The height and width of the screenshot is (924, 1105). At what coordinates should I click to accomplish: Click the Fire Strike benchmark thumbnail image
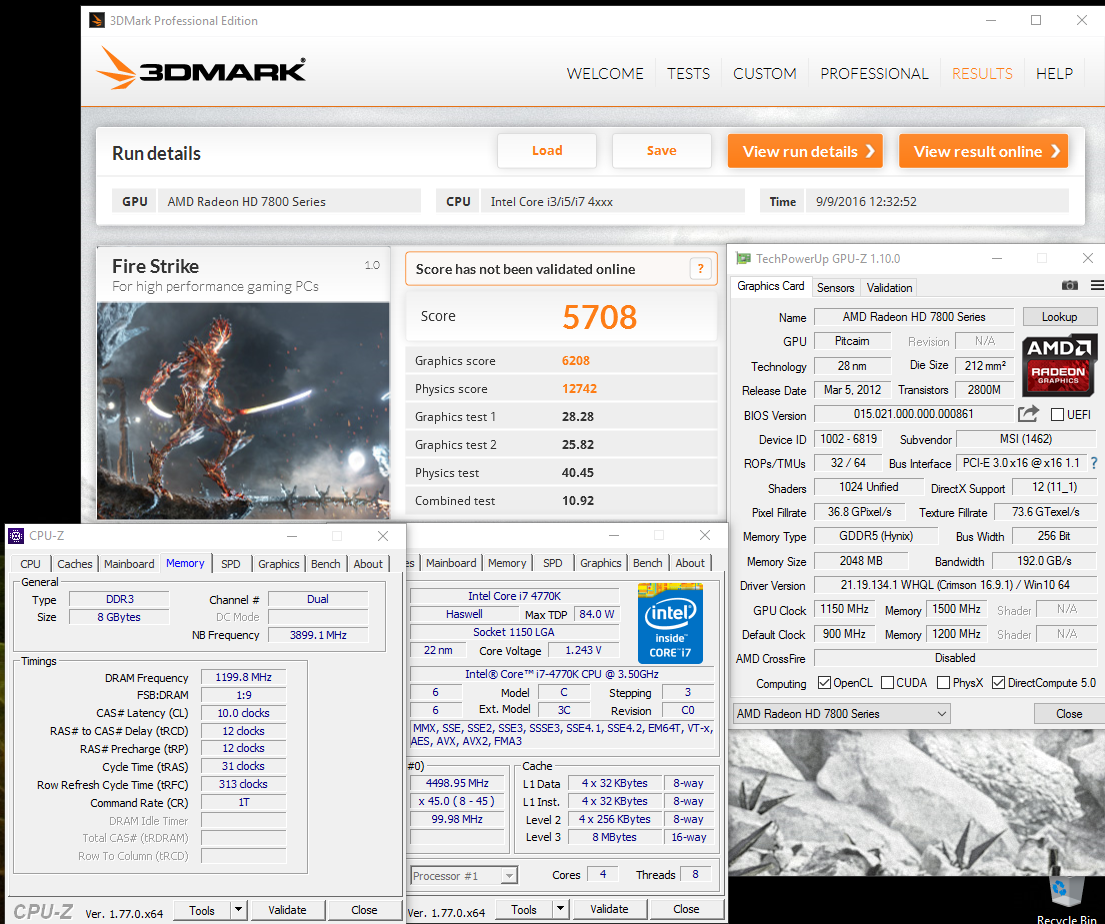coord(242,410)
